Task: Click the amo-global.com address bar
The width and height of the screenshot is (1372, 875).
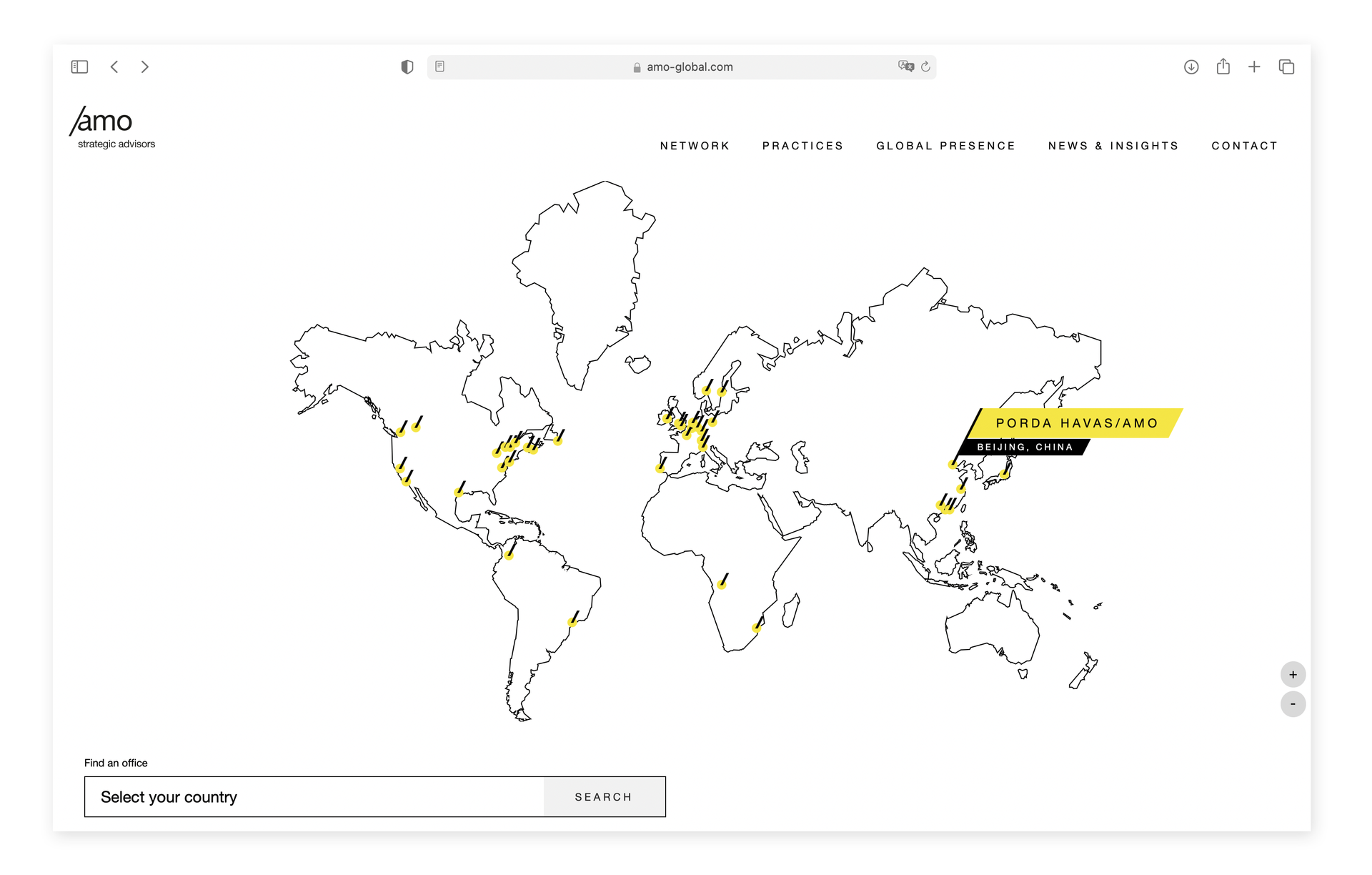Action: point(682,67)
